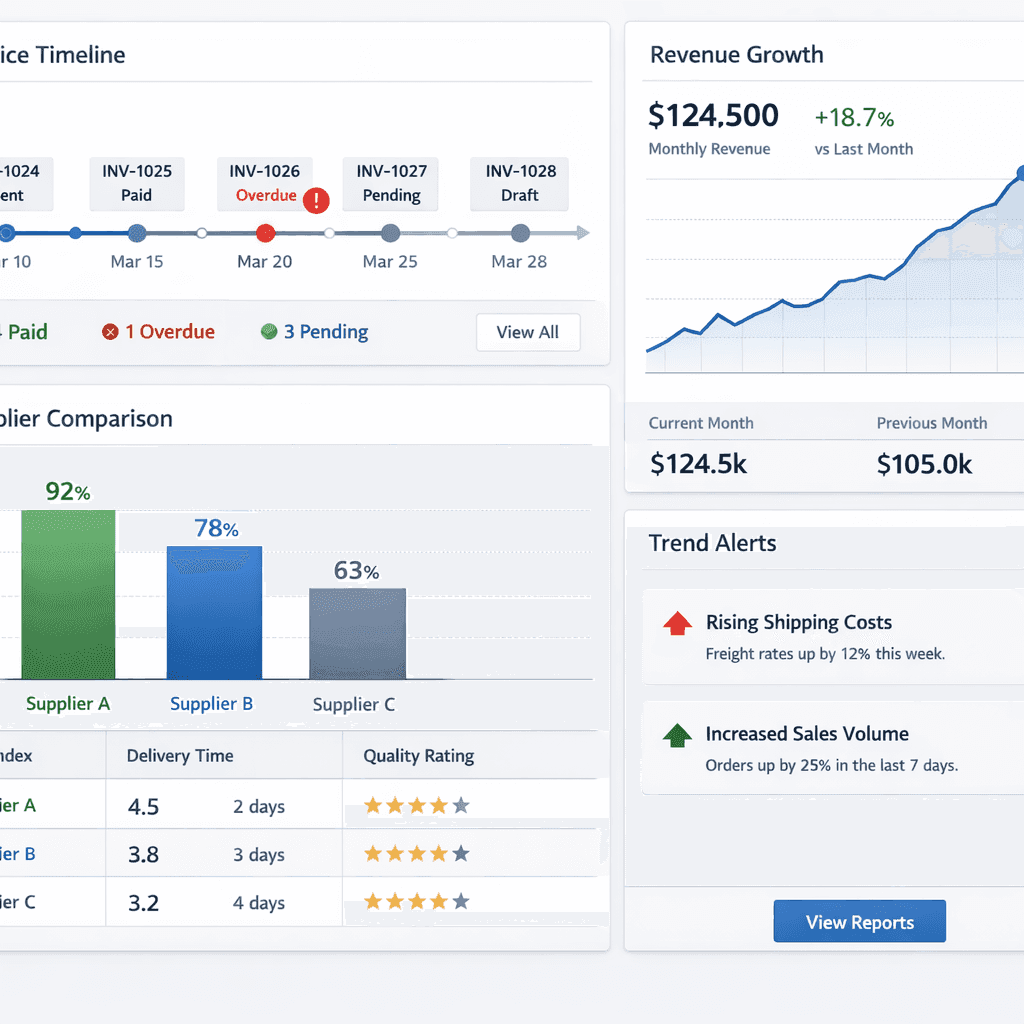1024x1024 pixels.
Task: Click the 3.2 index value
Action: tap(144, 903)
